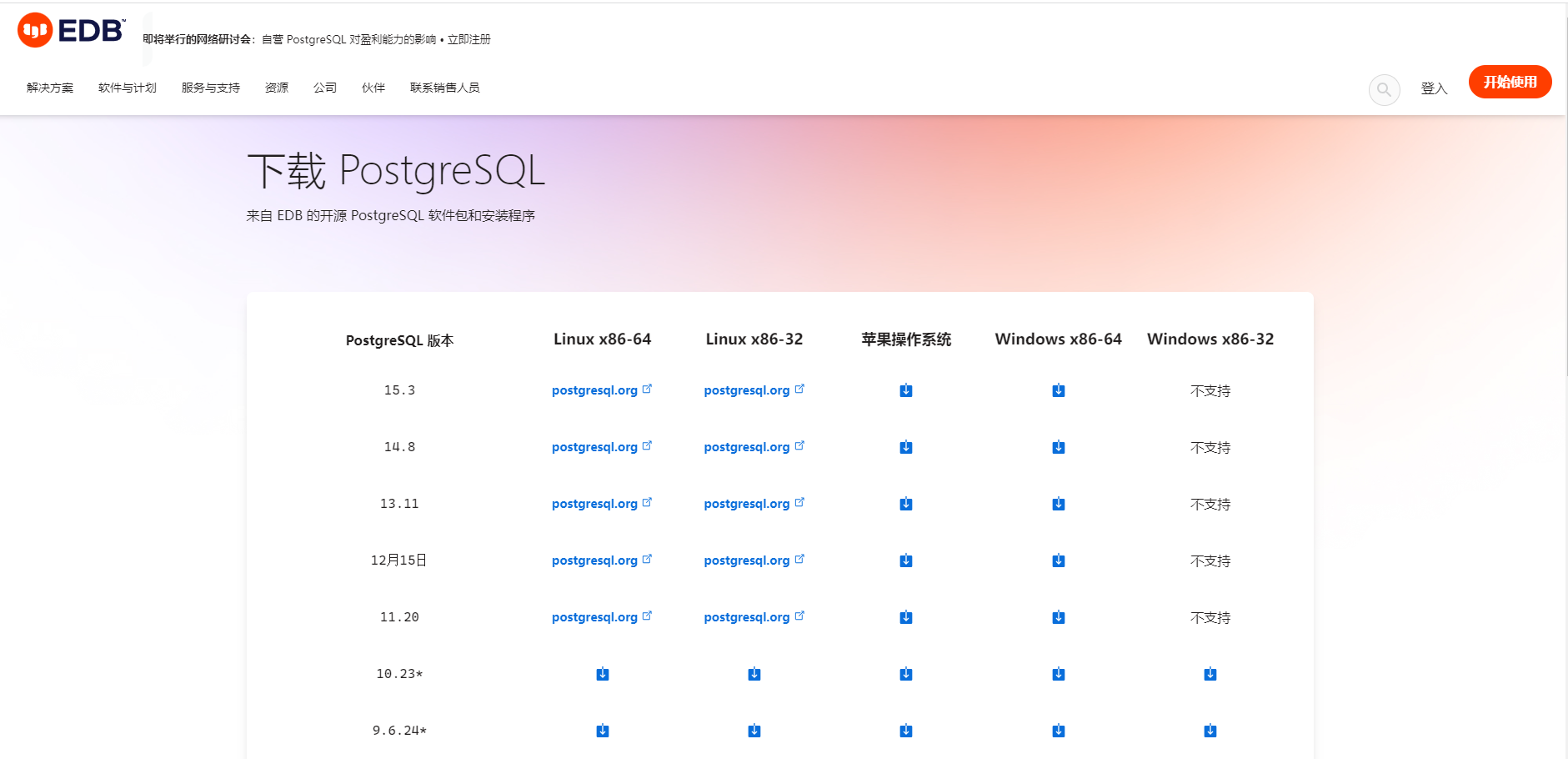
Task: Download PostgreSQL 10.23 for Windows x86-32
Action: point(1210,674)
